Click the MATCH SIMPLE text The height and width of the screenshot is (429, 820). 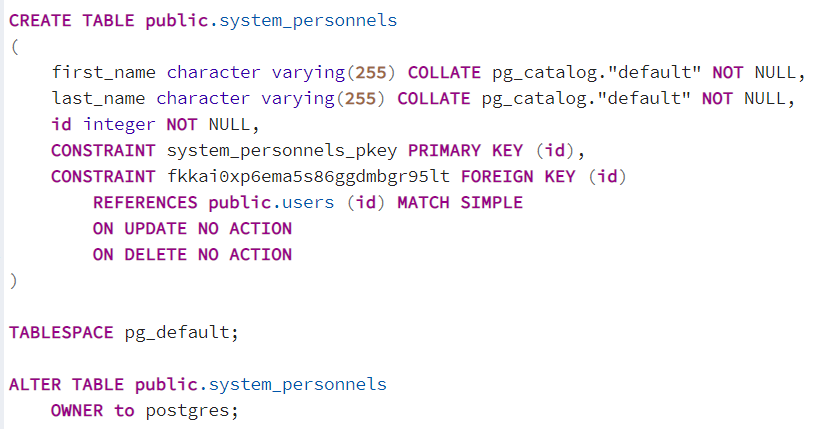click(460, 202)
